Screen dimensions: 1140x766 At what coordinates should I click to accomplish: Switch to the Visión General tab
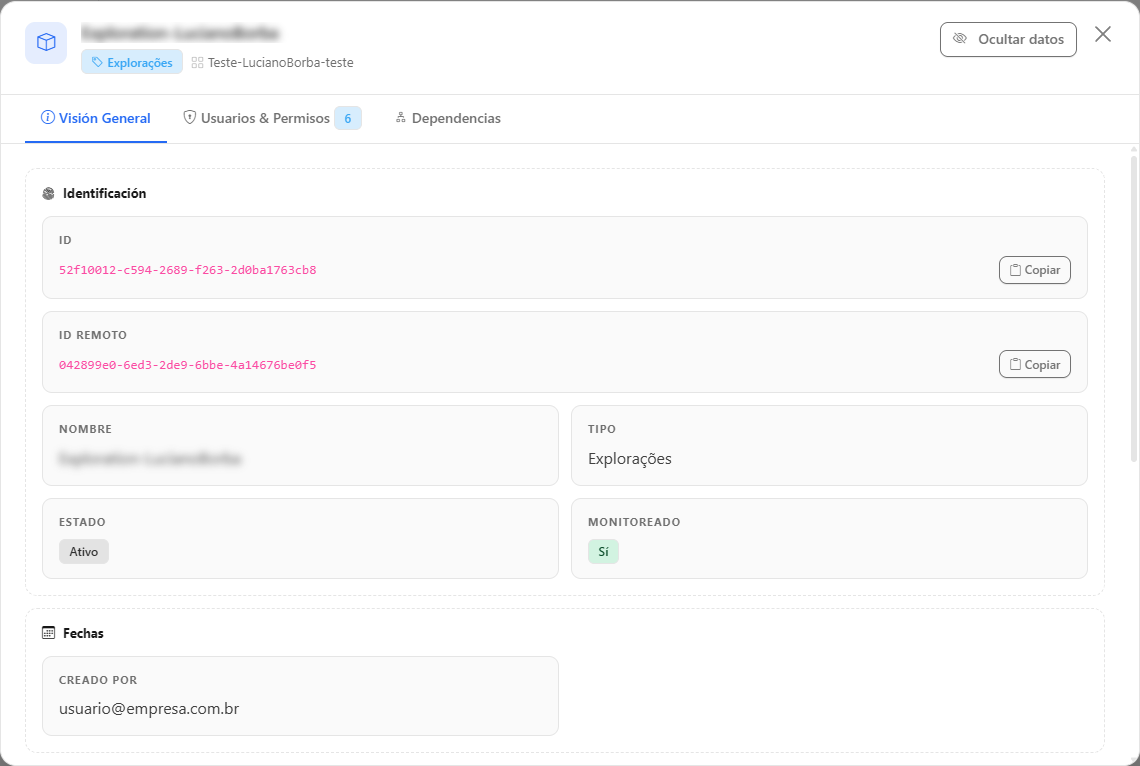coord(96,118)
